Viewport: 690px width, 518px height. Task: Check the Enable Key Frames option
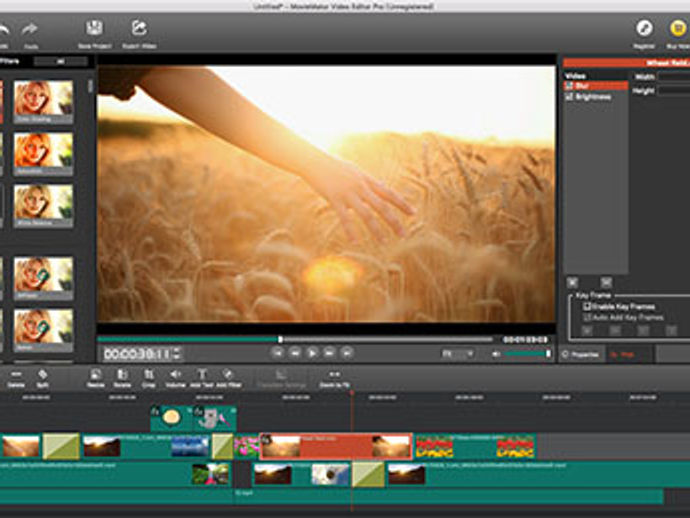(x=587, y=306)
